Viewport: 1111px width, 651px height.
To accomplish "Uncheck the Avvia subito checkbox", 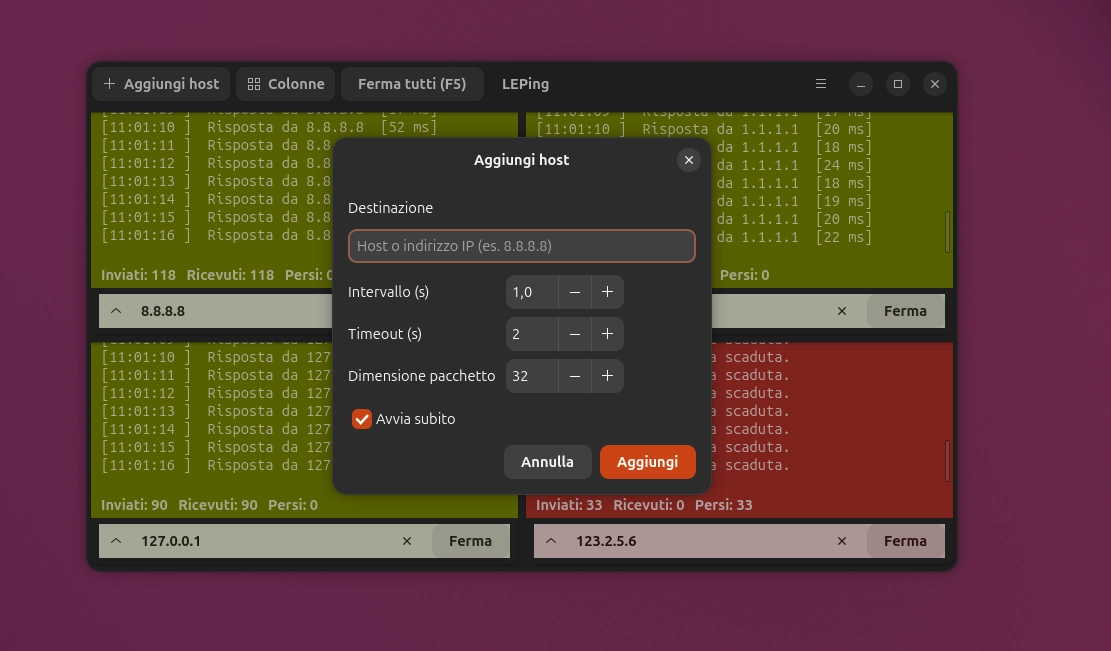I will [361, 419].
